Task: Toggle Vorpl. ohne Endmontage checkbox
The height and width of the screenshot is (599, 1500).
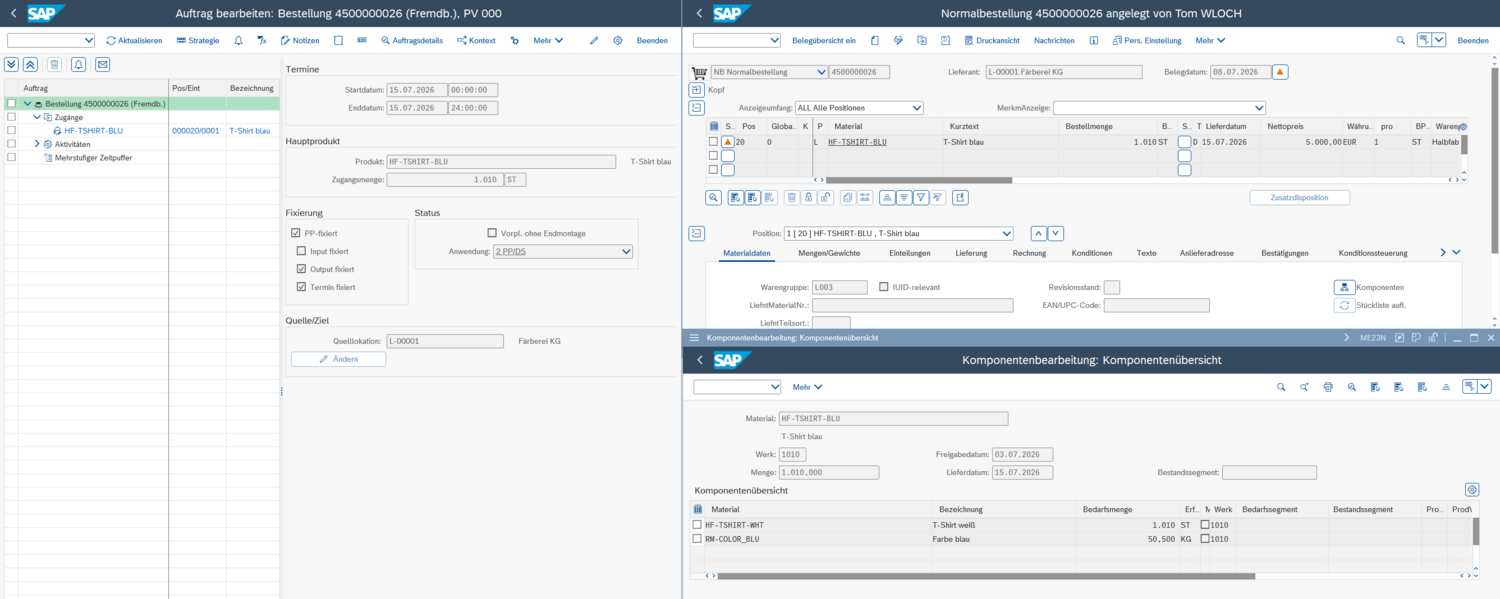Action: 492,233
